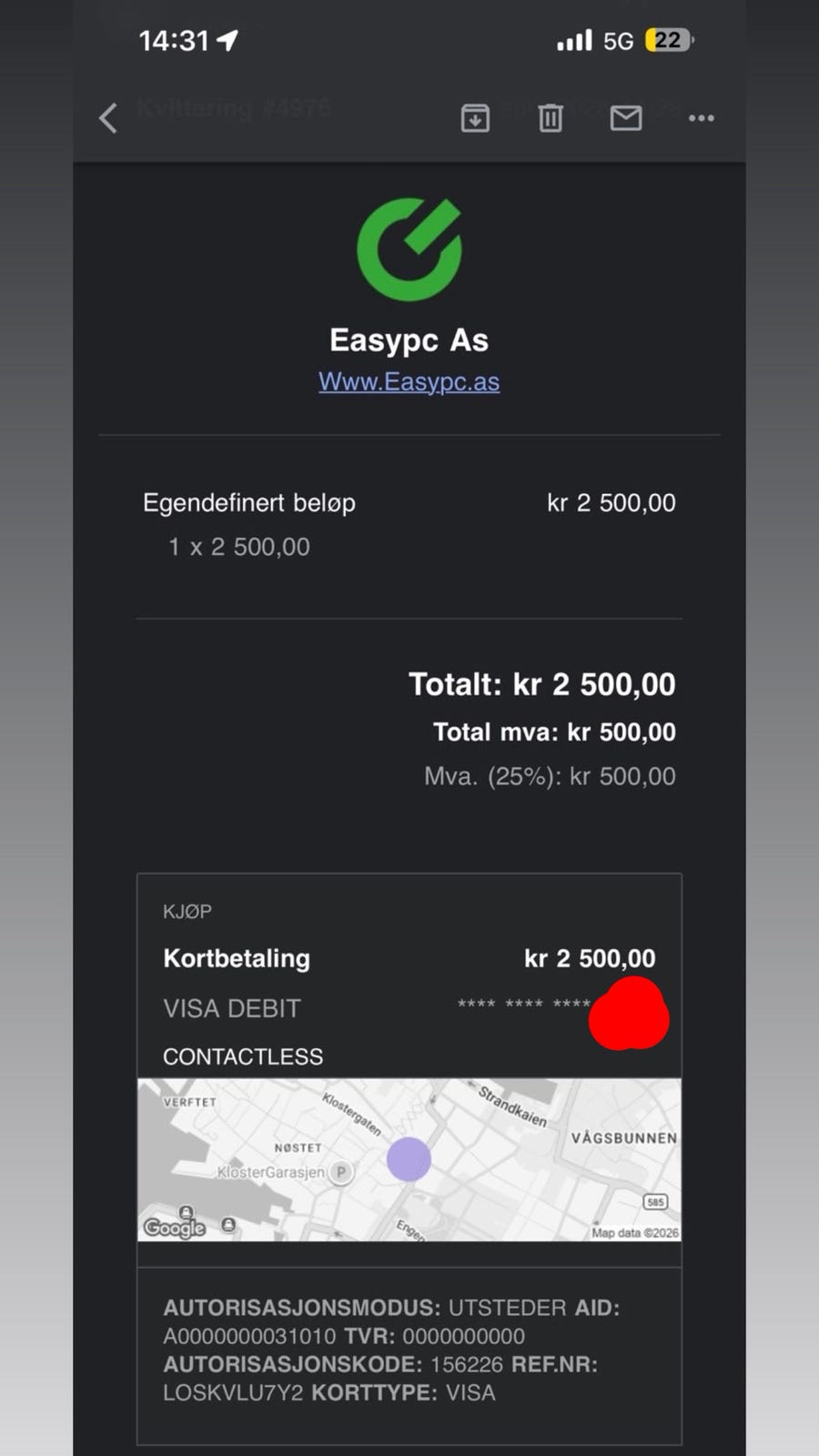Click the Google logo on the map
The height and width of the screenshot is (1456, 819).
pyautogui.click(x=175, y=1228)
